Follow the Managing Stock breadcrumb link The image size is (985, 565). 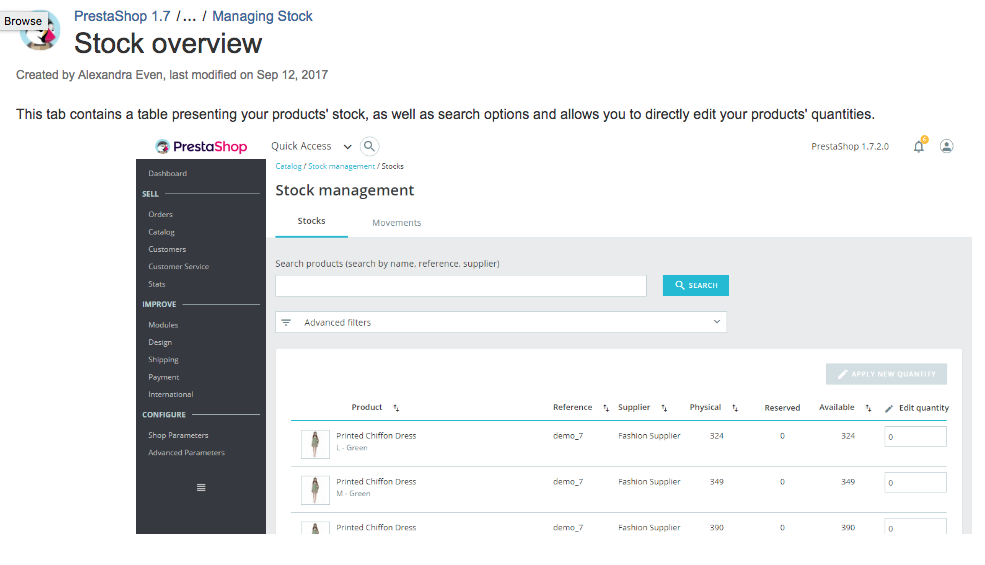click(262, 16)
